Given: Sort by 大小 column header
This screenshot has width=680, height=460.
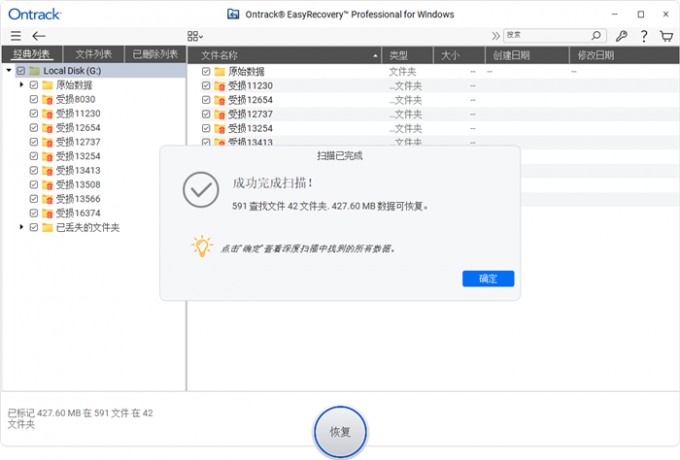Looking at the screenshot, I should click(459, 55).
